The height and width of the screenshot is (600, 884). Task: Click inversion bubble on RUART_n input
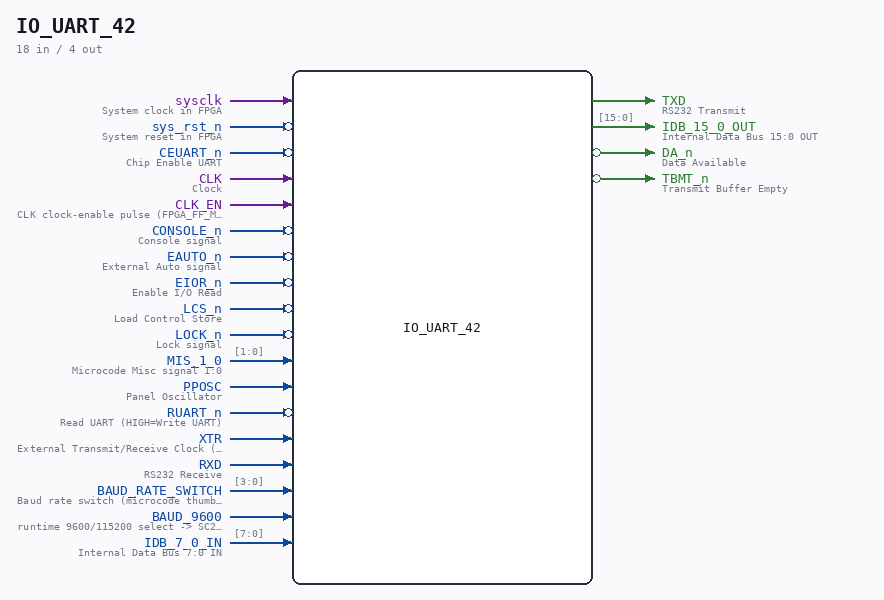pyautogui.click(x=288, y=412)
